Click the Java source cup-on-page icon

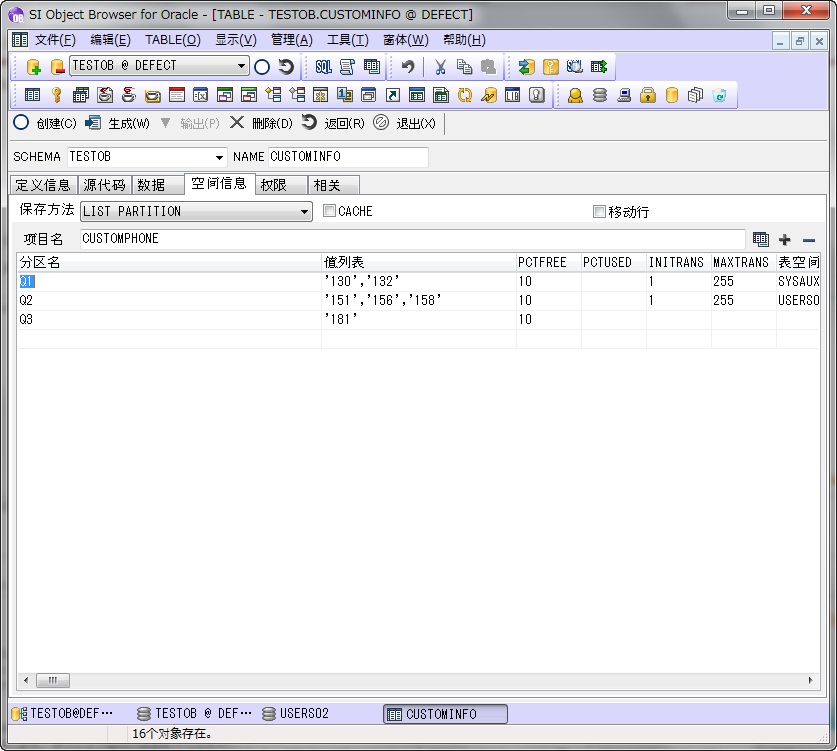[x=105, y=95]
